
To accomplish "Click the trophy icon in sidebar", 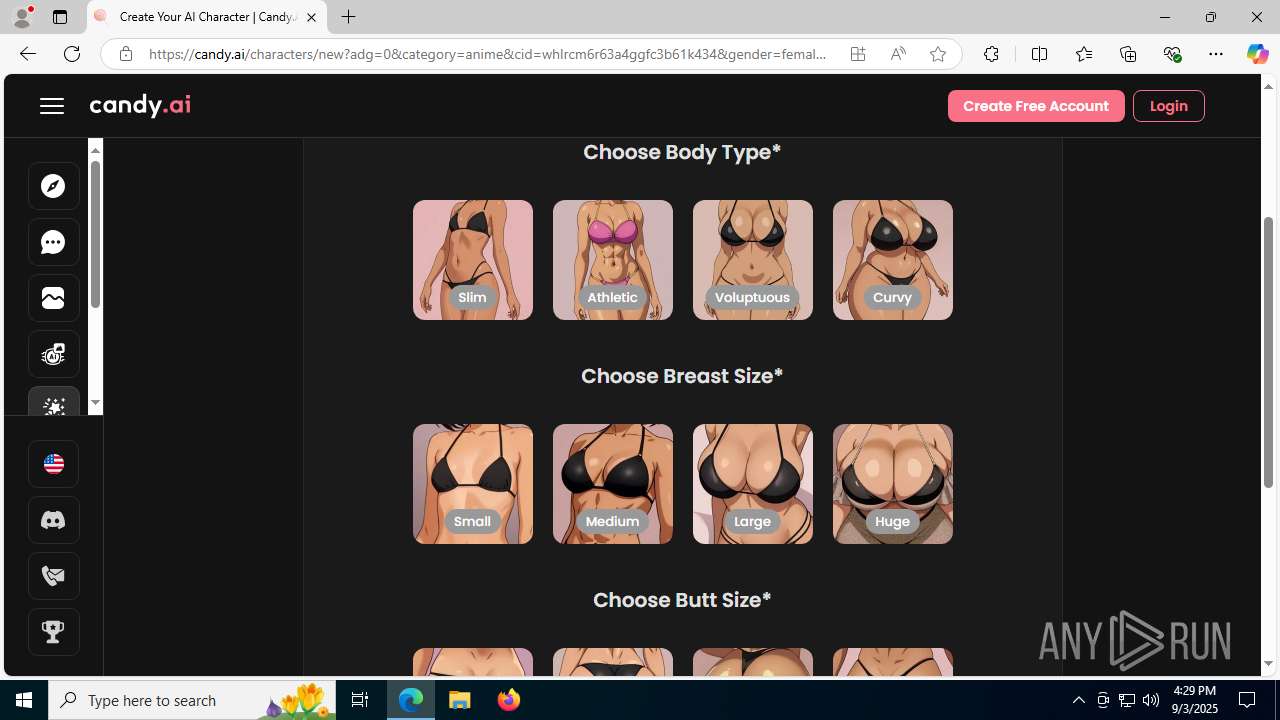I will tap(54, 632).
